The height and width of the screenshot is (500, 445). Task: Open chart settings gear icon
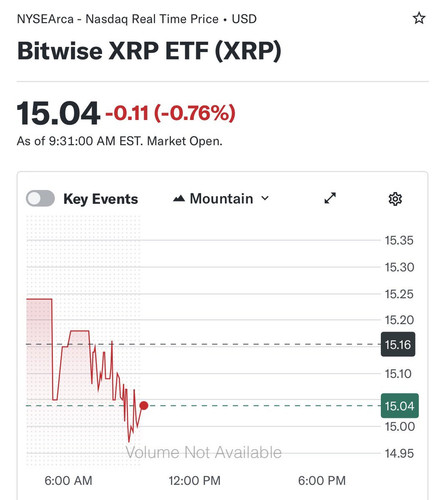click(x=395, y=199)
